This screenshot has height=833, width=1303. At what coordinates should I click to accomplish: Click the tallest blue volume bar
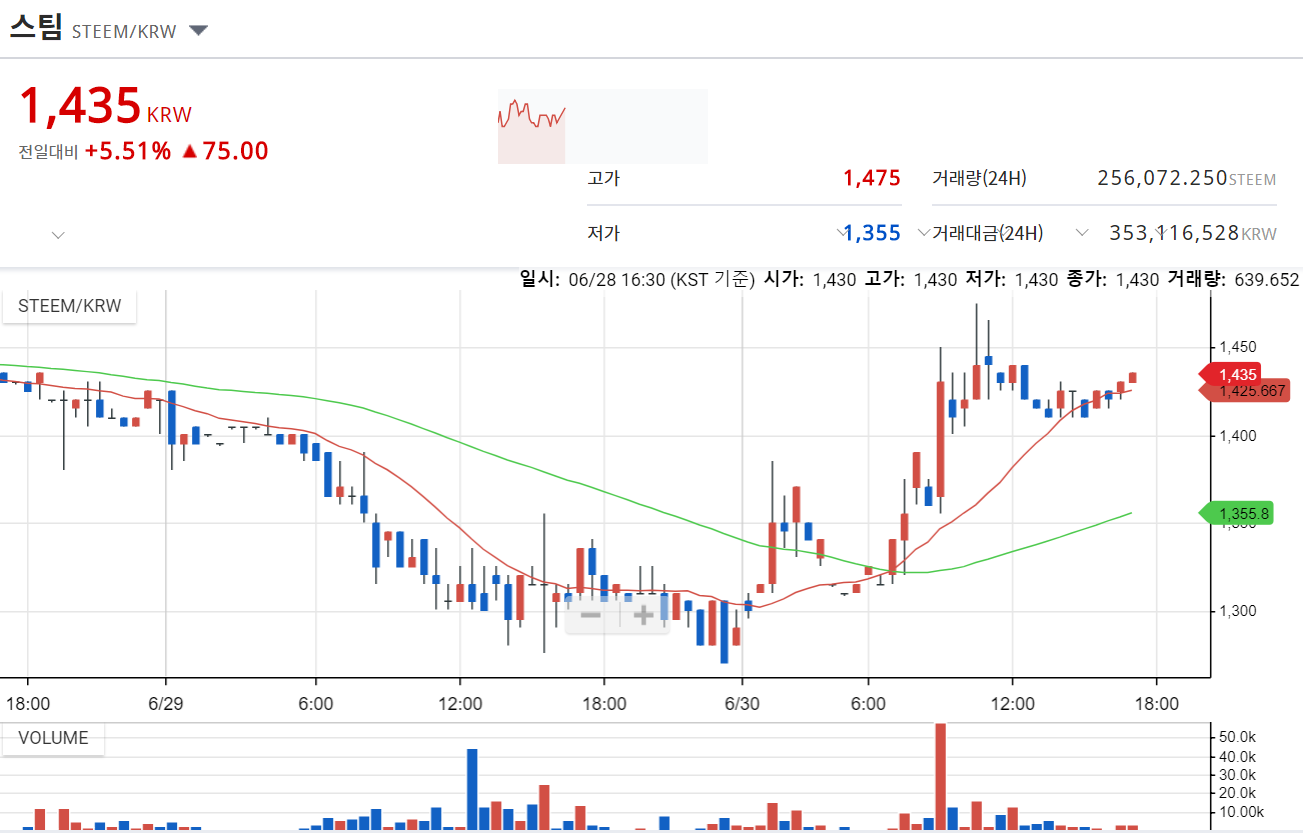click(x=472, y=789)
